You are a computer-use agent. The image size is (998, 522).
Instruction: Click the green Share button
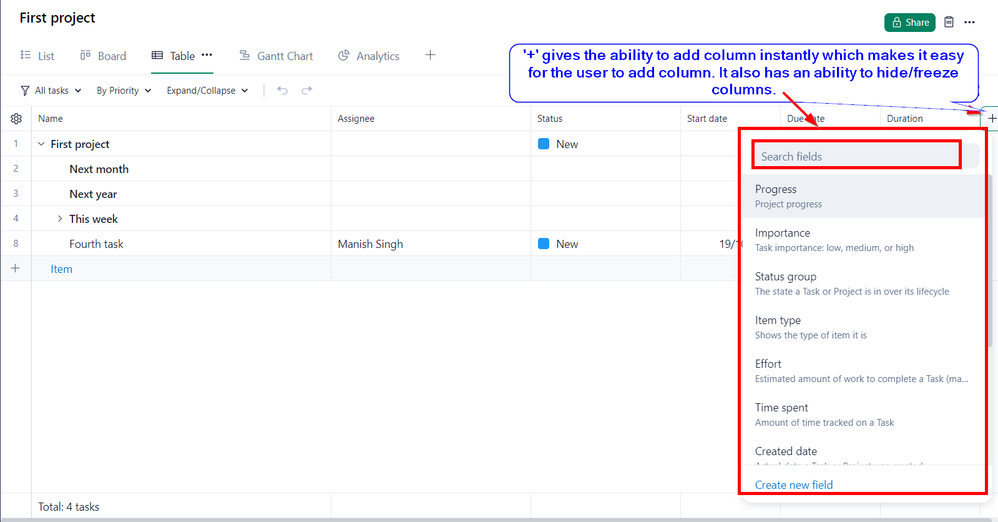click(x=909, y=22)
